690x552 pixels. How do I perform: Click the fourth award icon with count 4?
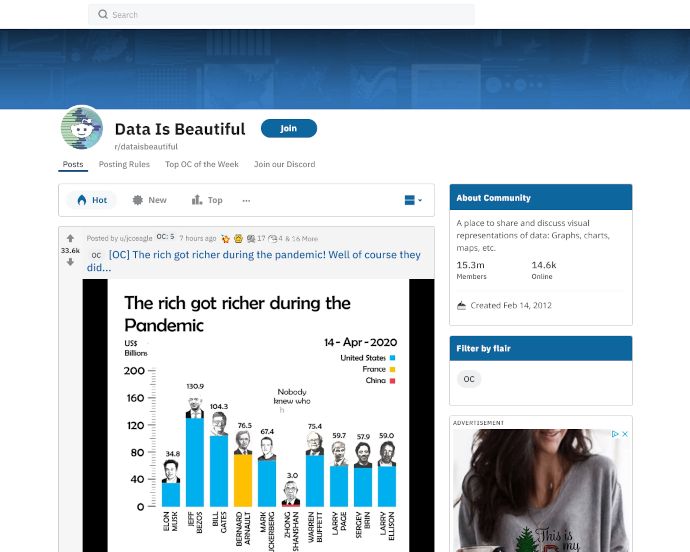coord(275,239)
